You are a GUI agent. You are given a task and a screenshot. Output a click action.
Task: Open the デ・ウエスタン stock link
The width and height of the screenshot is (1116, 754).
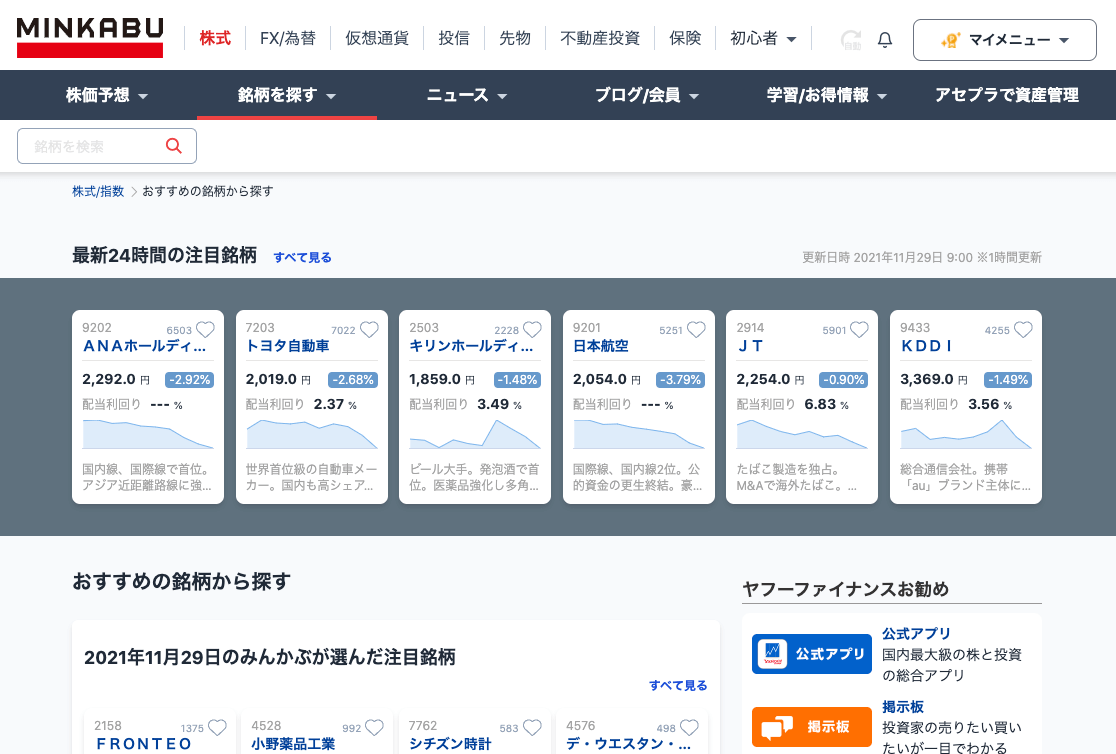click(628, 743)
